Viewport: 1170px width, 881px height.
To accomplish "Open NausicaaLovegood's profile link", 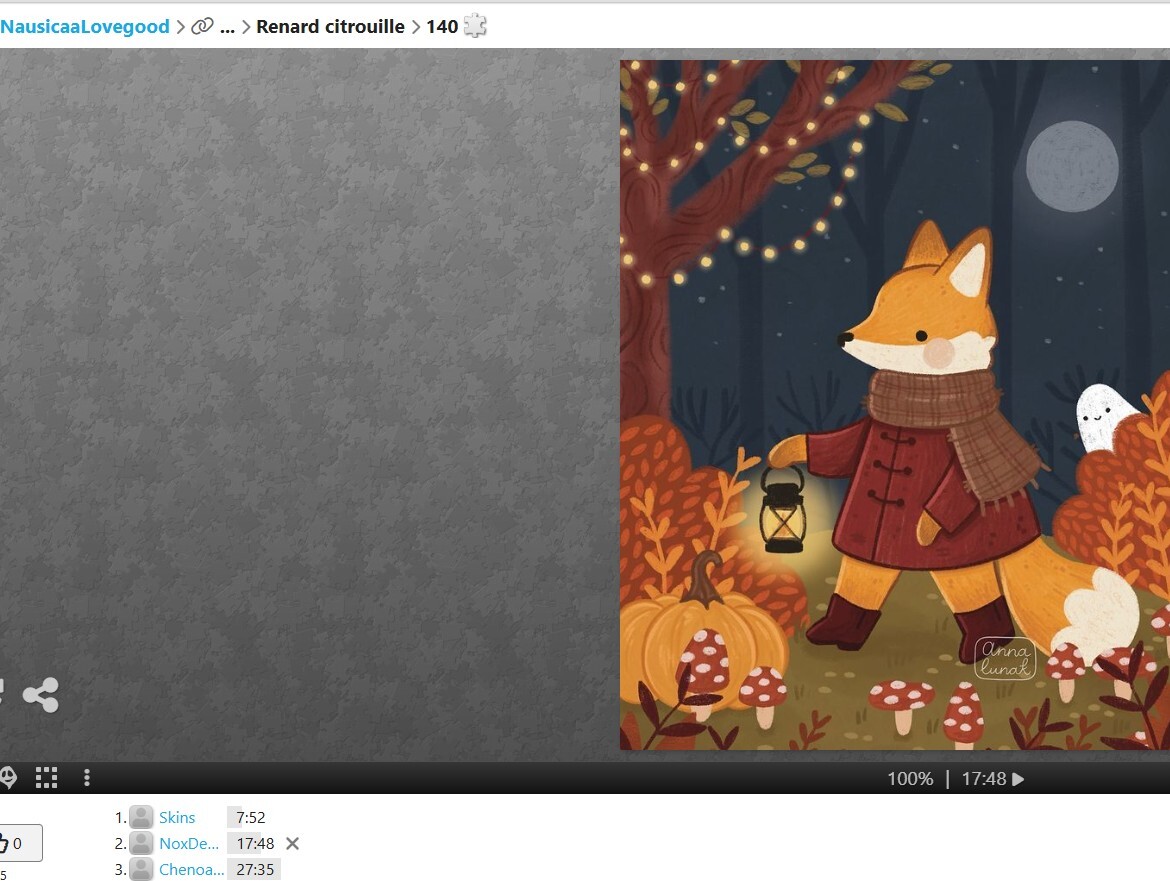I will pyautogui.click(x=84, y=26).
